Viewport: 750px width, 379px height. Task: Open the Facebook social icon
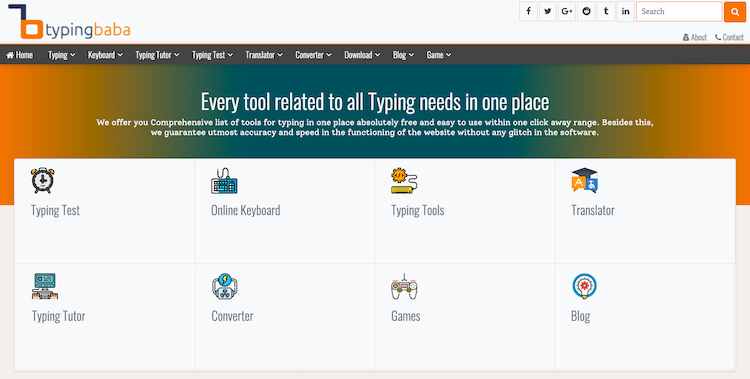pos(528,11)
